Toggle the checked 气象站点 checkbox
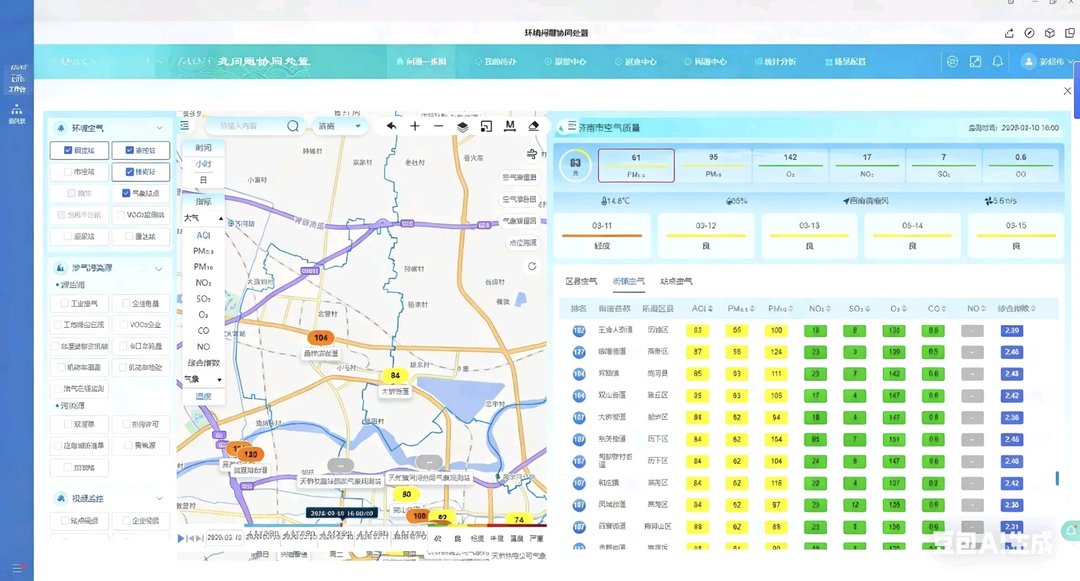The width and height of the screenshot is (1080, 581). coord(126,193)
